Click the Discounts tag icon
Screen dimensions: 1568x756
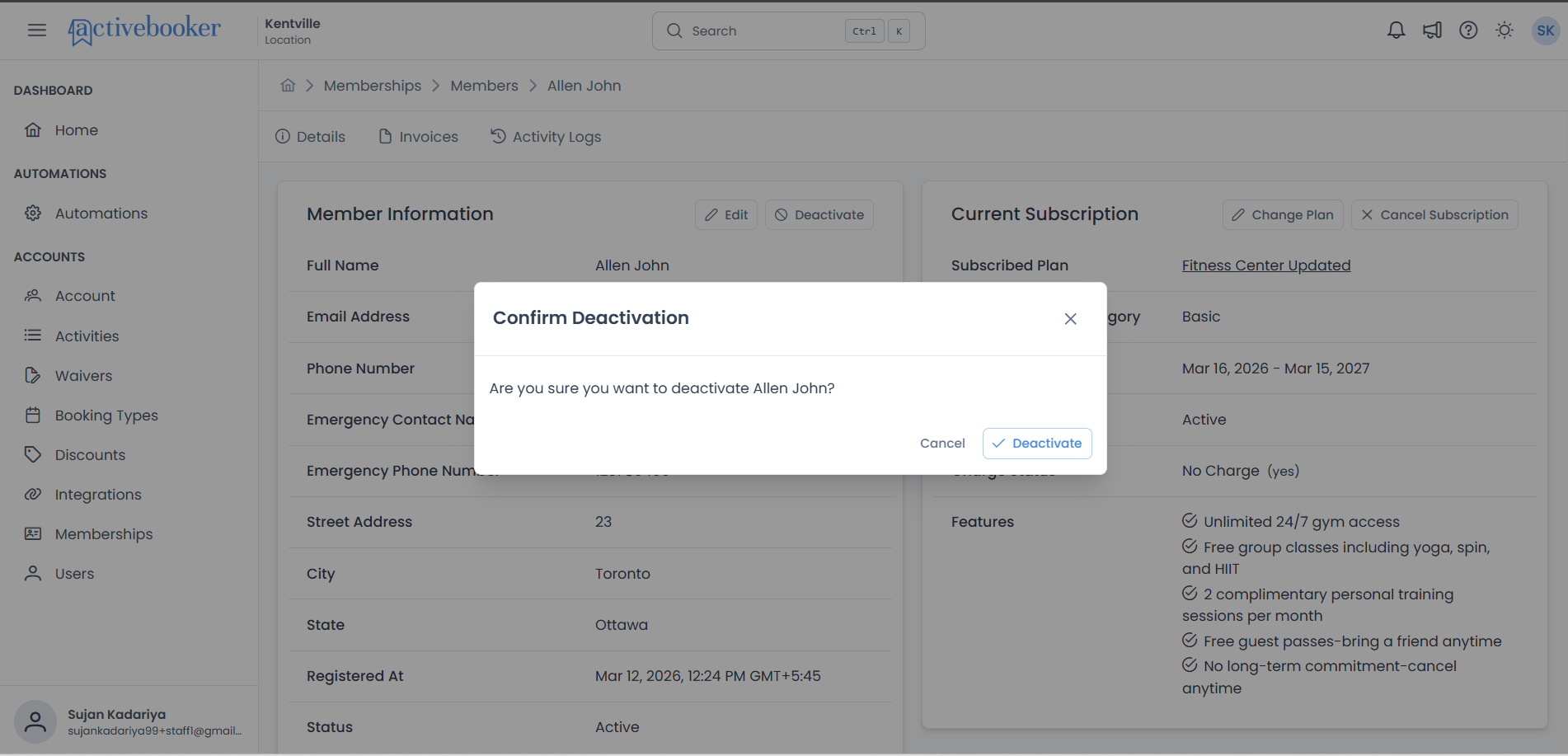pyautogui.click(x=33, y=455)
